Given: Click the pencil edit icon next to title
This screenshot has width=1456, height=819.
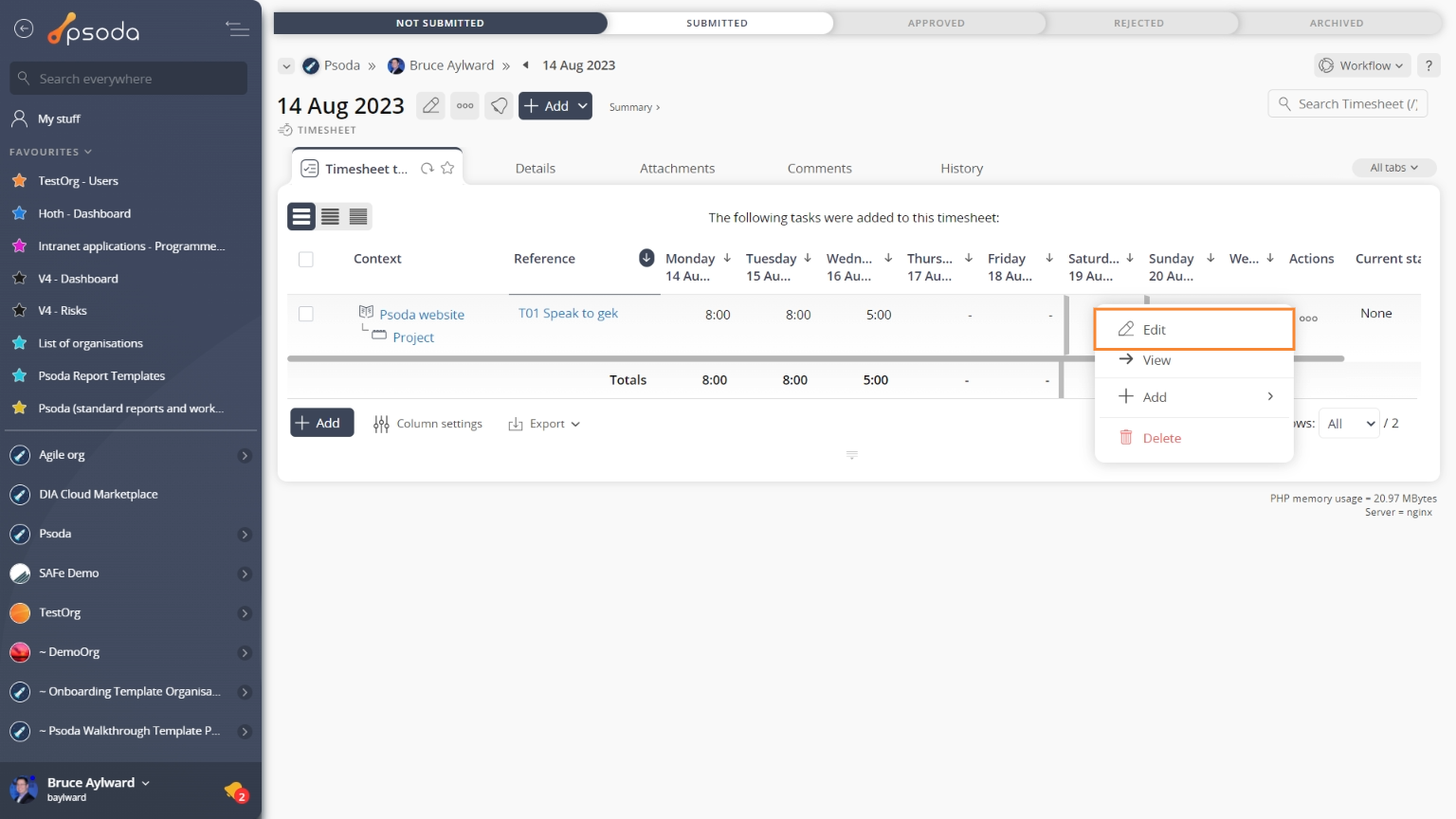Looking at the screenshot, I should coord(430,105).
